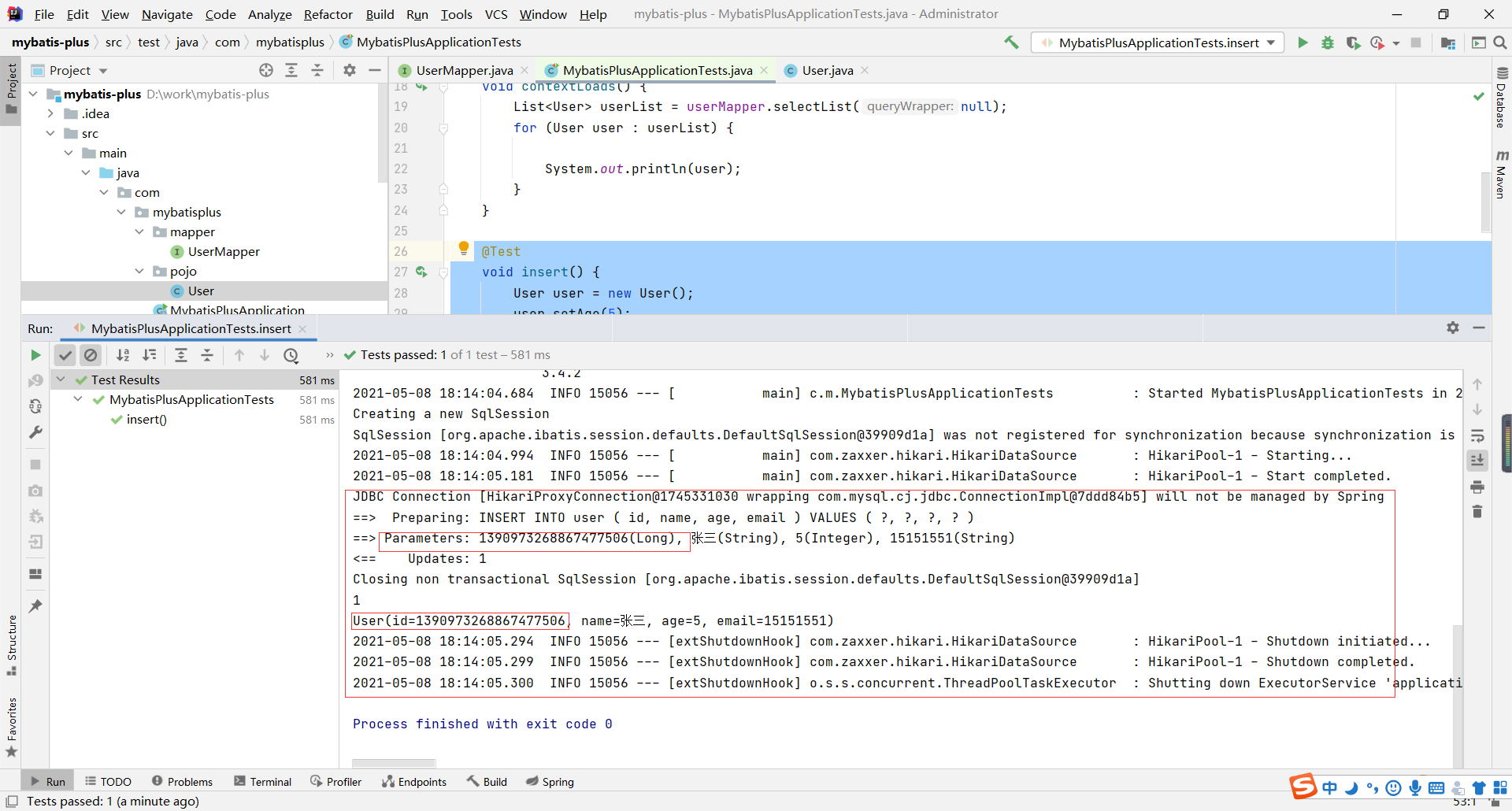1512x811 pixels.
Task: Collapse the mybatis-plus root folder
Action: (33, 94)
